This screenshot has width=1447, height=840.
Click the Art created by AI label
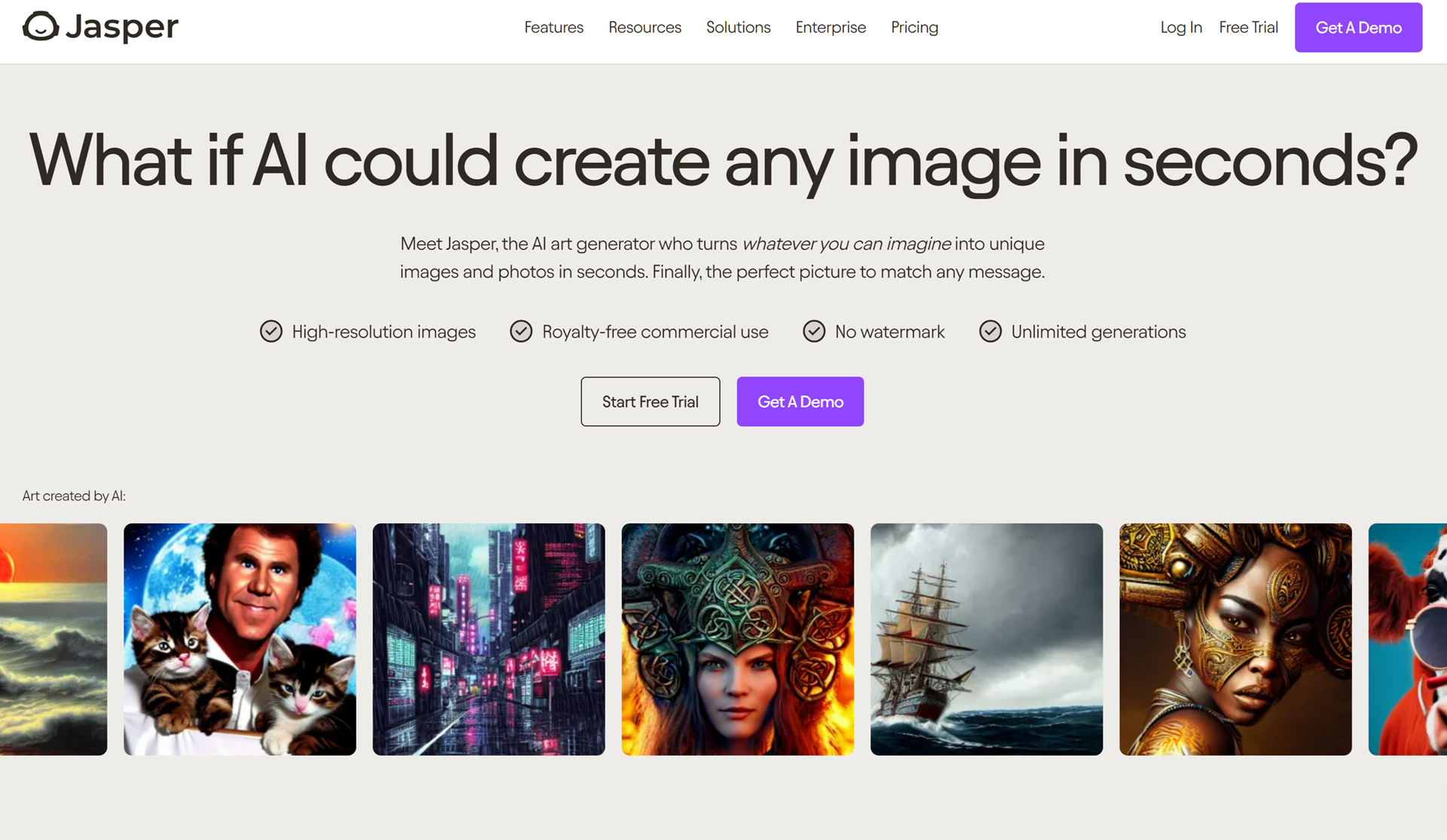(74, 496)
